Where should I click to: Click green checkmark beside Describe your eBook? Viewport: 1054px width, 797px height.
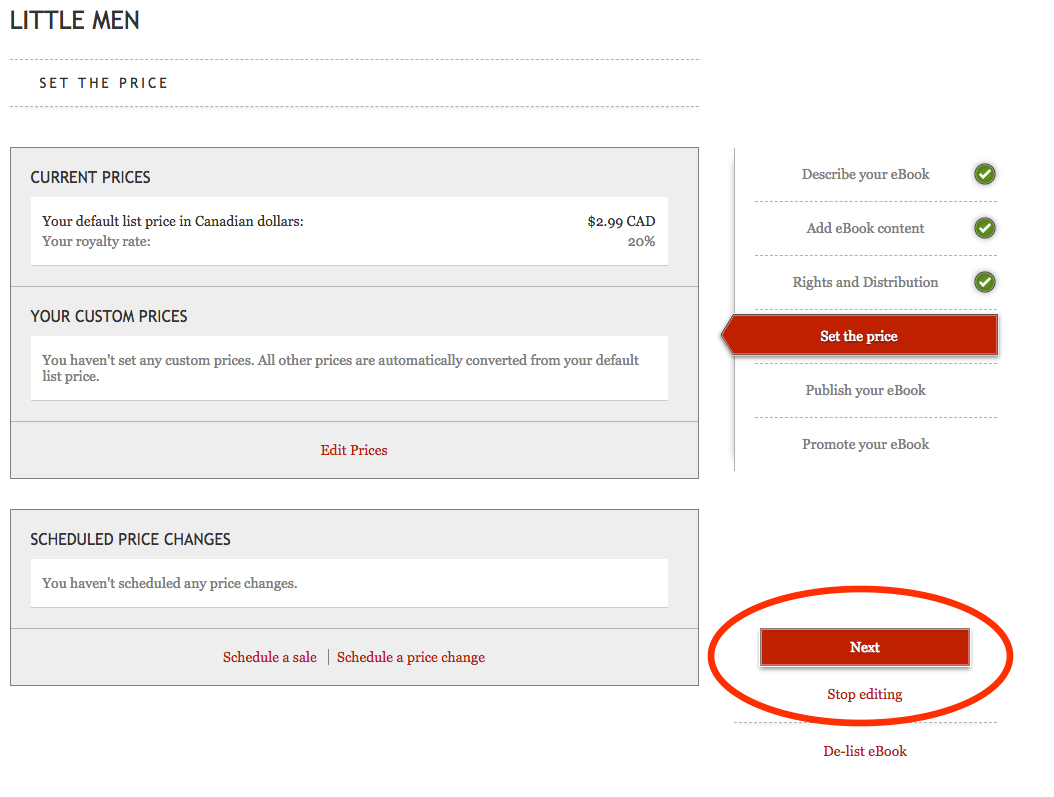coord(985,175)
